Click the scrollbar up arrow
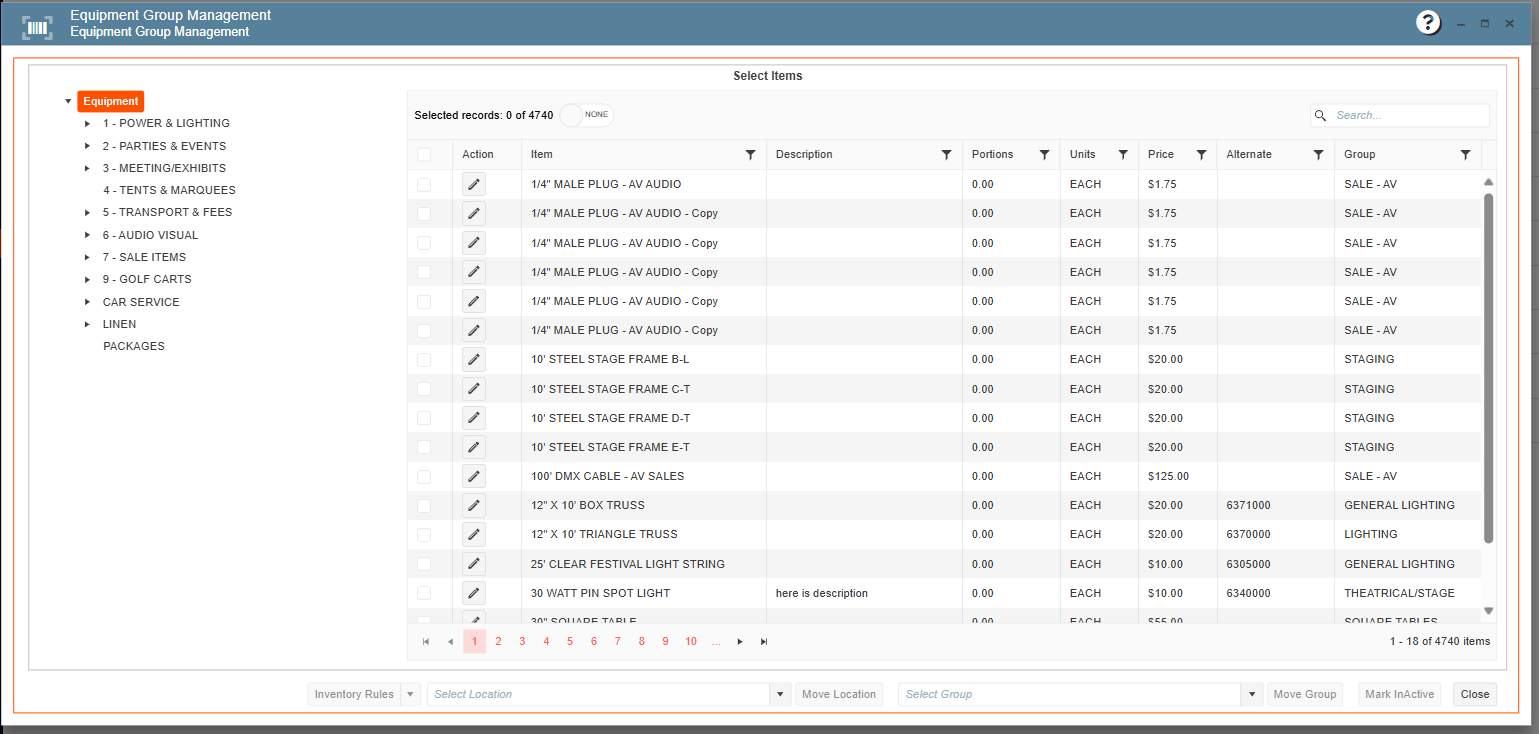The height and width of the screenshot is (734, 1539). click(x=1488, y=182)
